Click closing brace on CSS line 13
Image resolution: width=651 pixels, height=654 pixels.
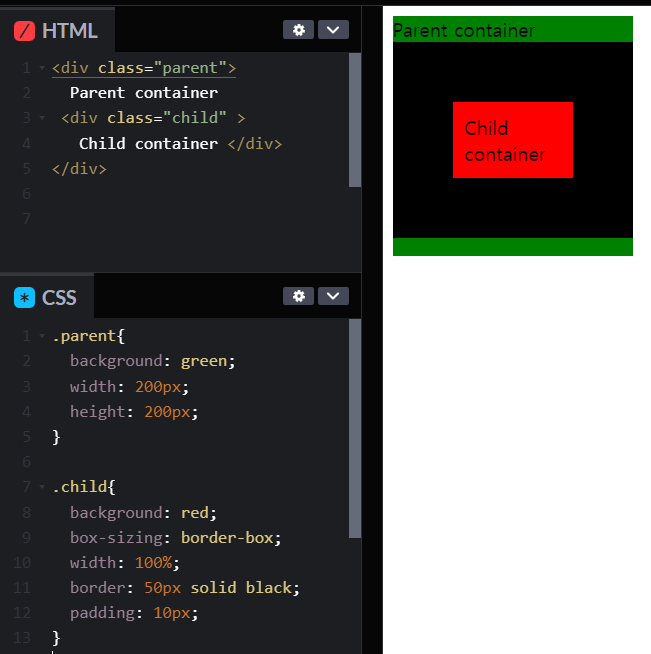(56, 638)
